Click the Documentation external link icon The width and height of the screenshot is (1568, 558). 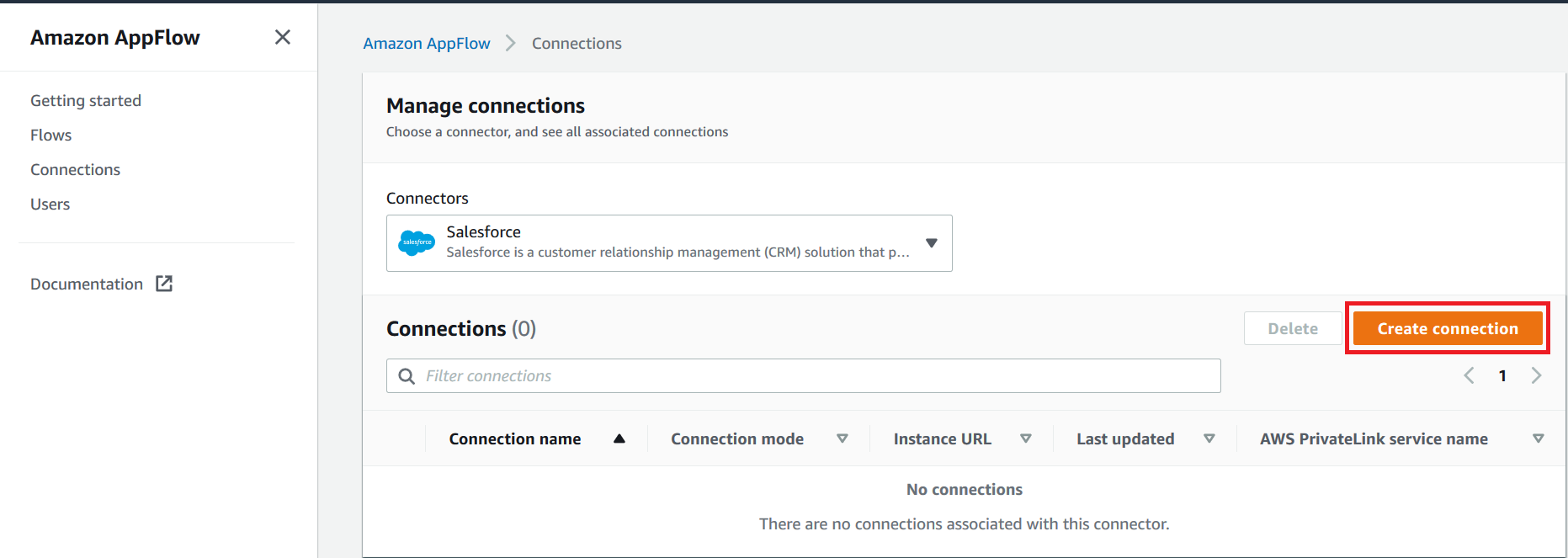pos(164,284)
